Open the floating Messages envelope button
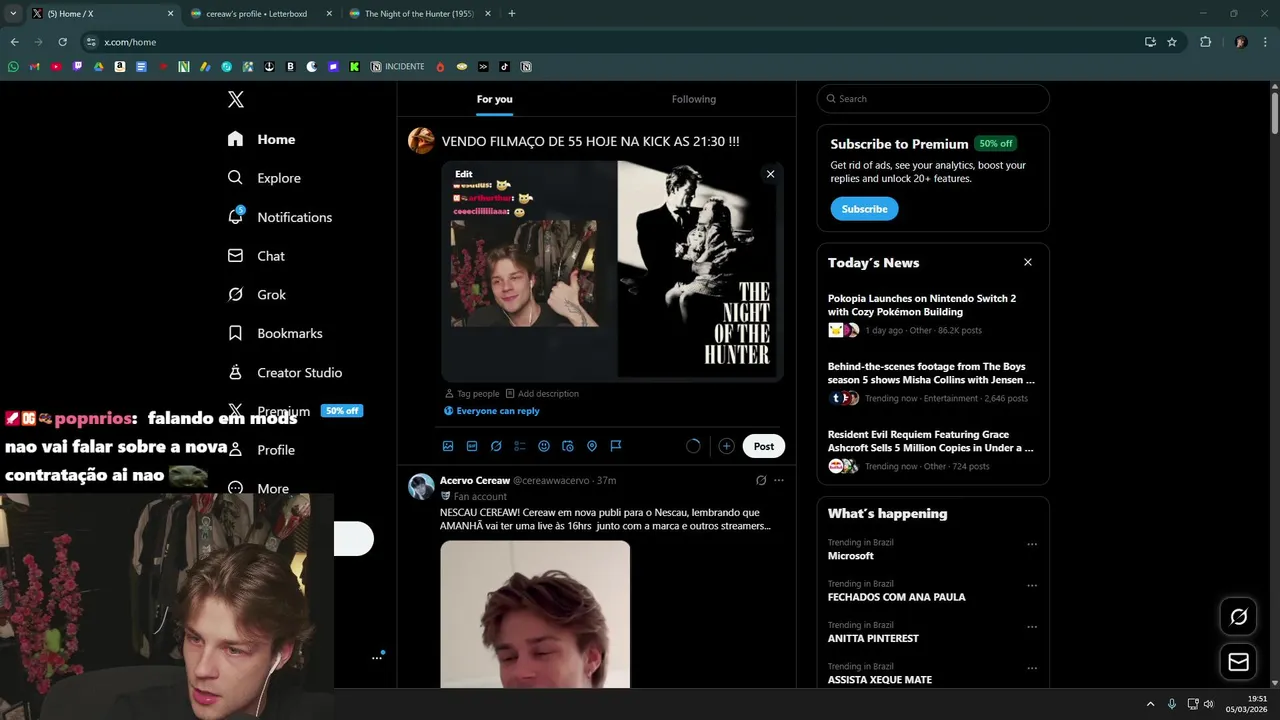1280x720 pixels. coord(1238,662)
